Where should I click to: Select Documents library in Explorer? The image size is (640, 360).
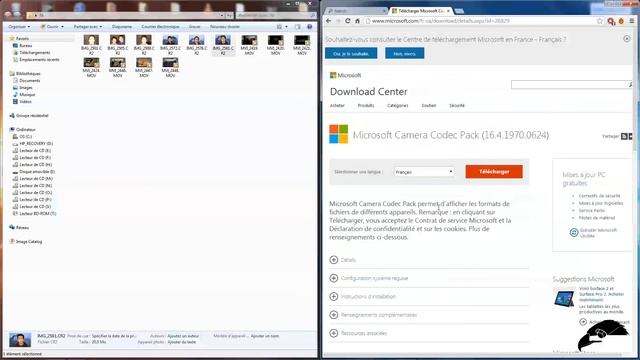tap(29, 81)
